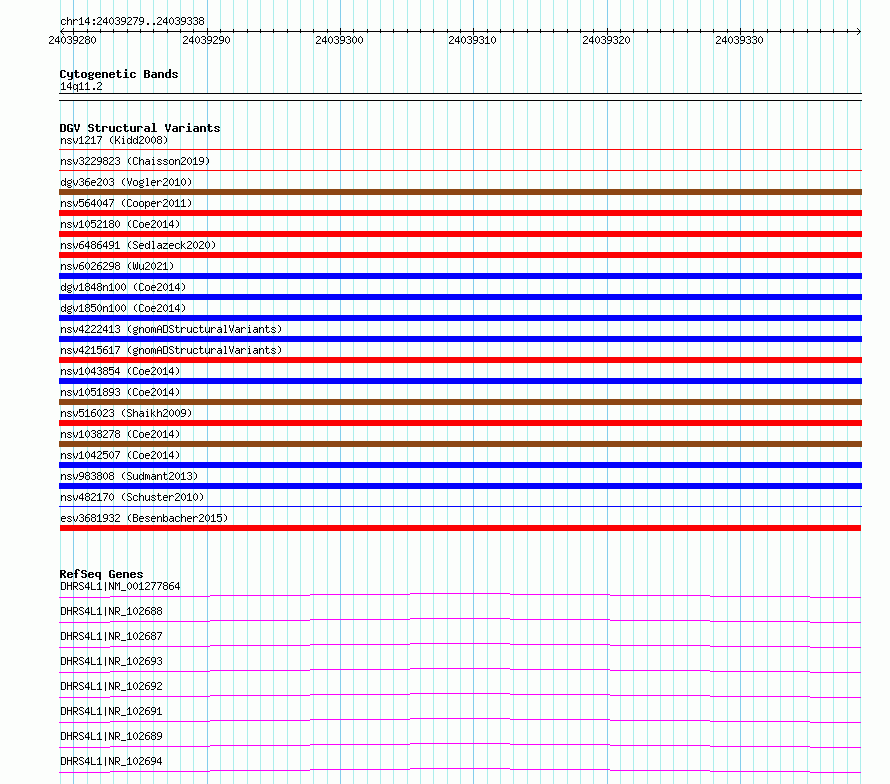Open variant nsv983808 (Sudmant2013)
The width and height of the screenshot is (890, 784).
click(129, 476)
